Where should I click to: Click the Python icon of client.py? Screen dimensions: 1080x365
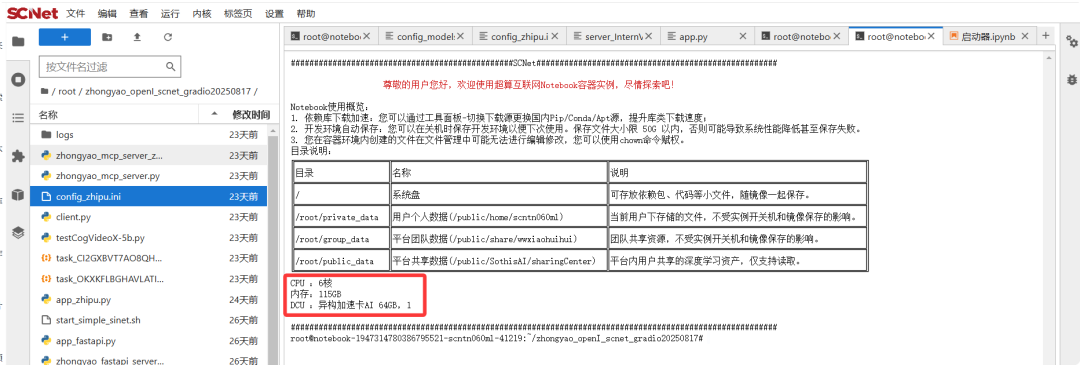pyautogui.click(x=46, y=218)
